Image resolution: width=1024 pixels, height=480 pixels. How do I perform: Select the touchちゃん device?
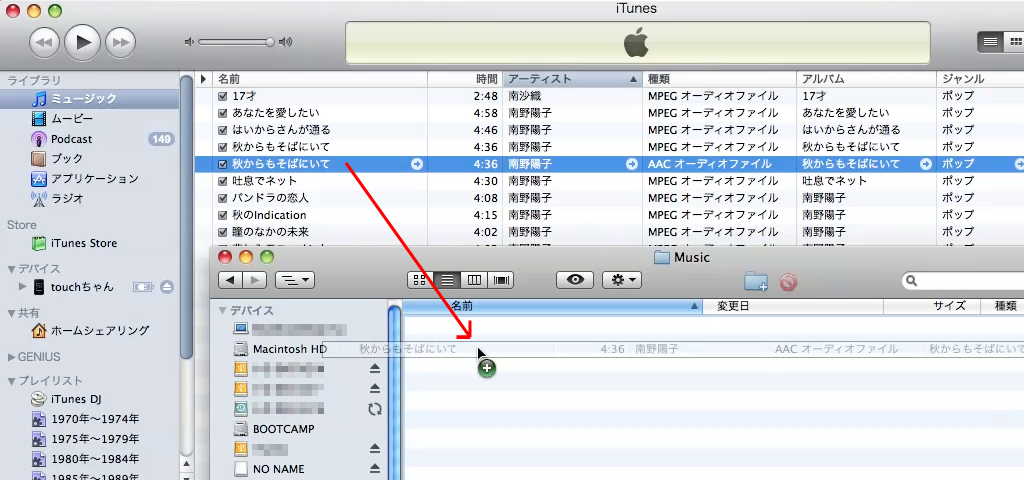[82, 287]
